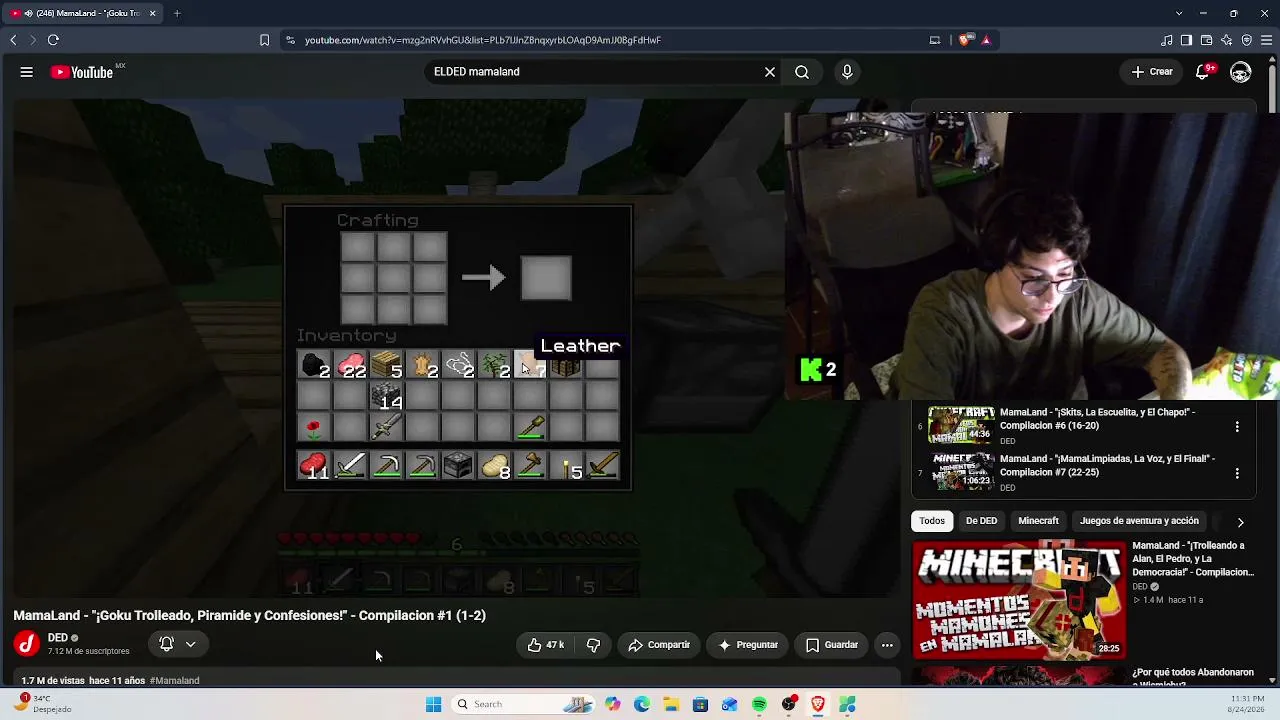The image size is (1280, 720).
Task: Select the De DED filter chip
Action: (981, 521)
